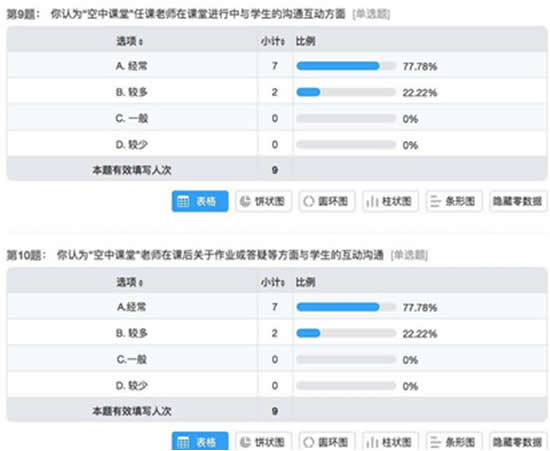
Task: Show question 9 as 条形图
Action: [454, 201]
